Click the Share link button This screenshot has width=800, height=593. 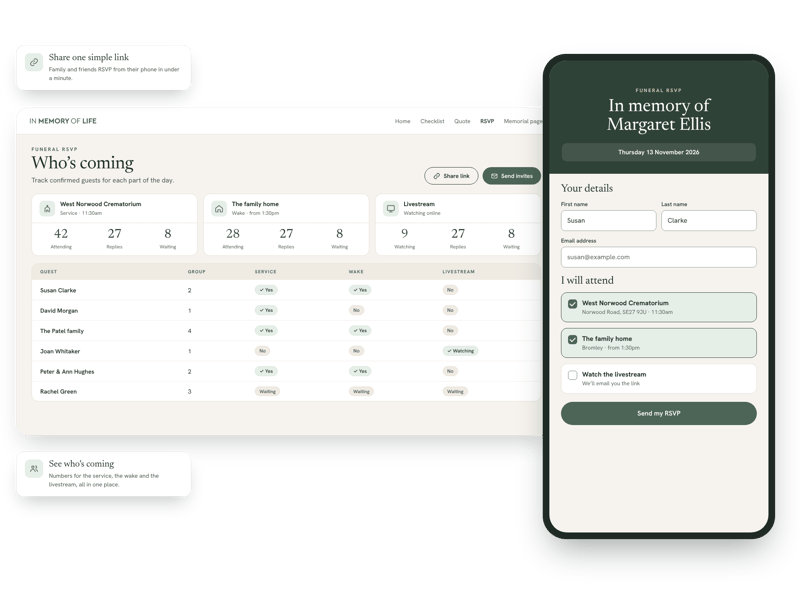pyautogui.click(x=451, y=176)
